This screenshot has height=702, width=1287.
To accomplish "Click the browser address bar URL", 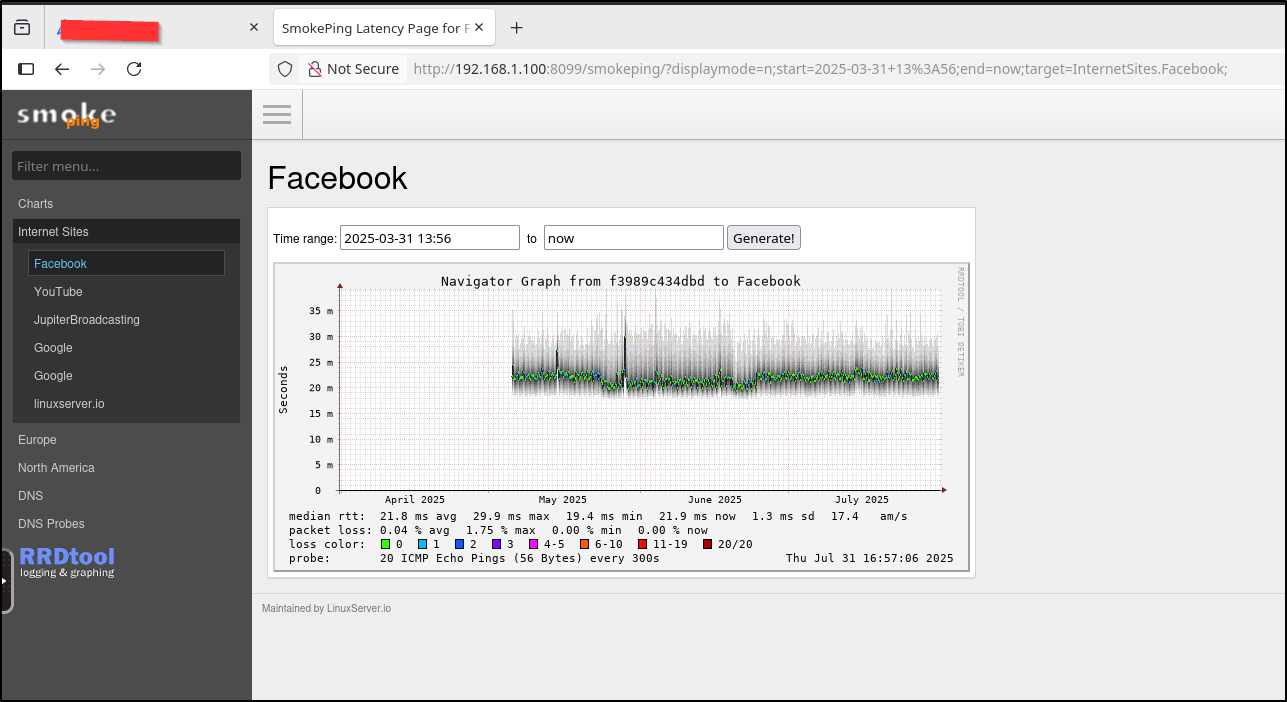I will coord(820,69).
